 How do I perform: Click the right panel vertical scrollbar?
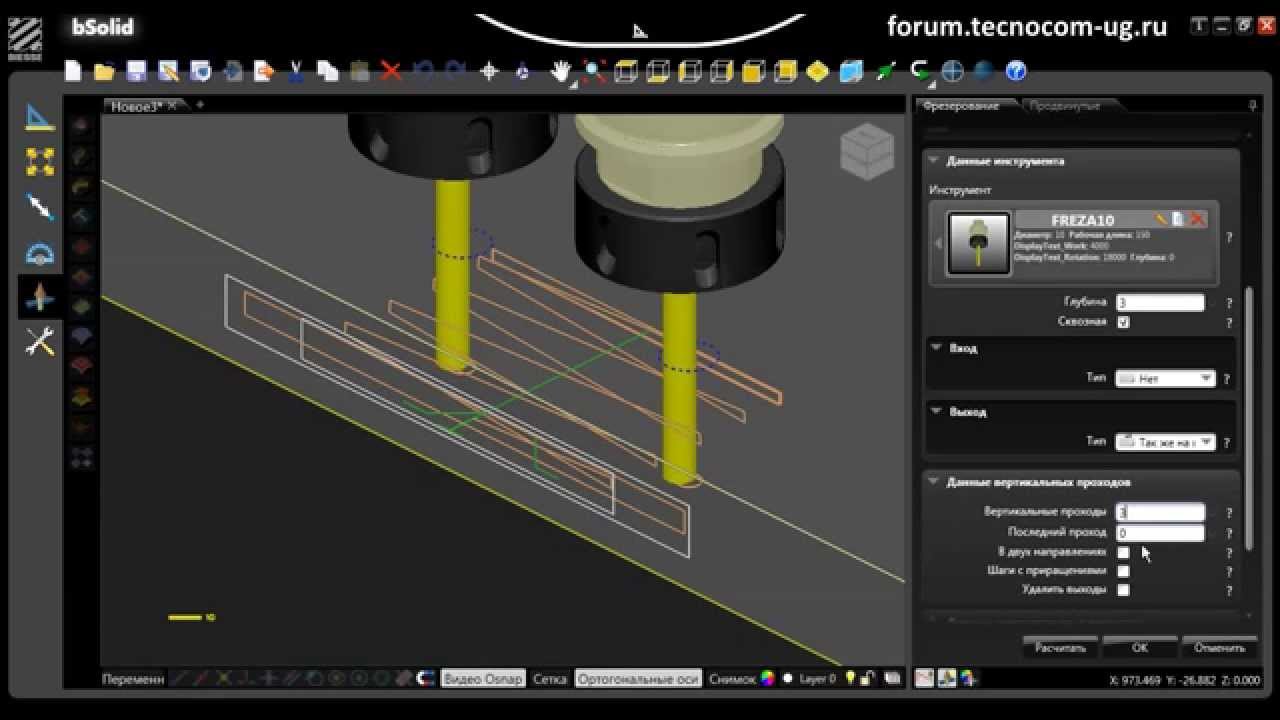[1249, 419]
